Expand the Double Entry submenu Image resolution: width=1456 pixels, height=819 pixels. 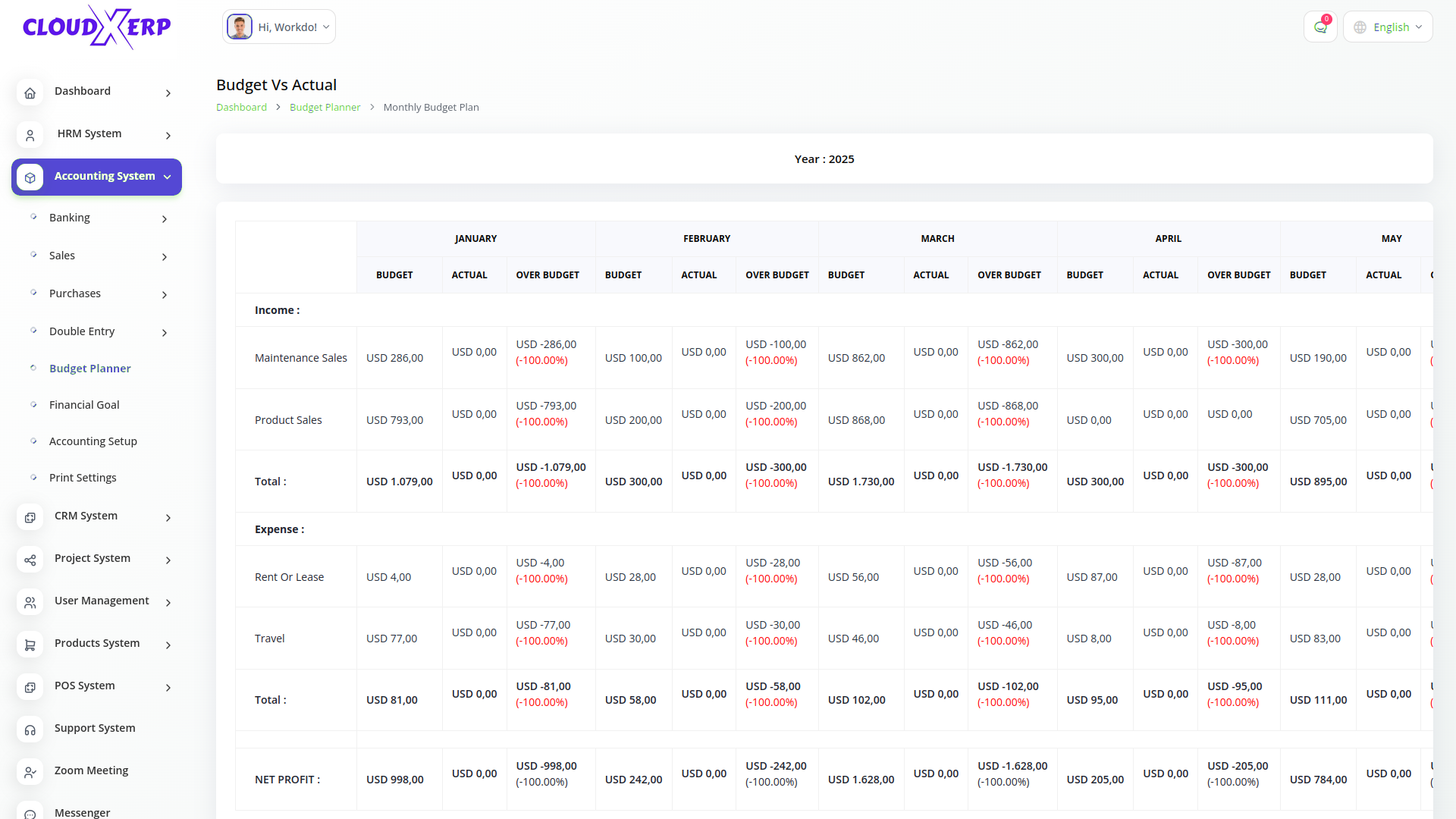(x=165, y=333)
